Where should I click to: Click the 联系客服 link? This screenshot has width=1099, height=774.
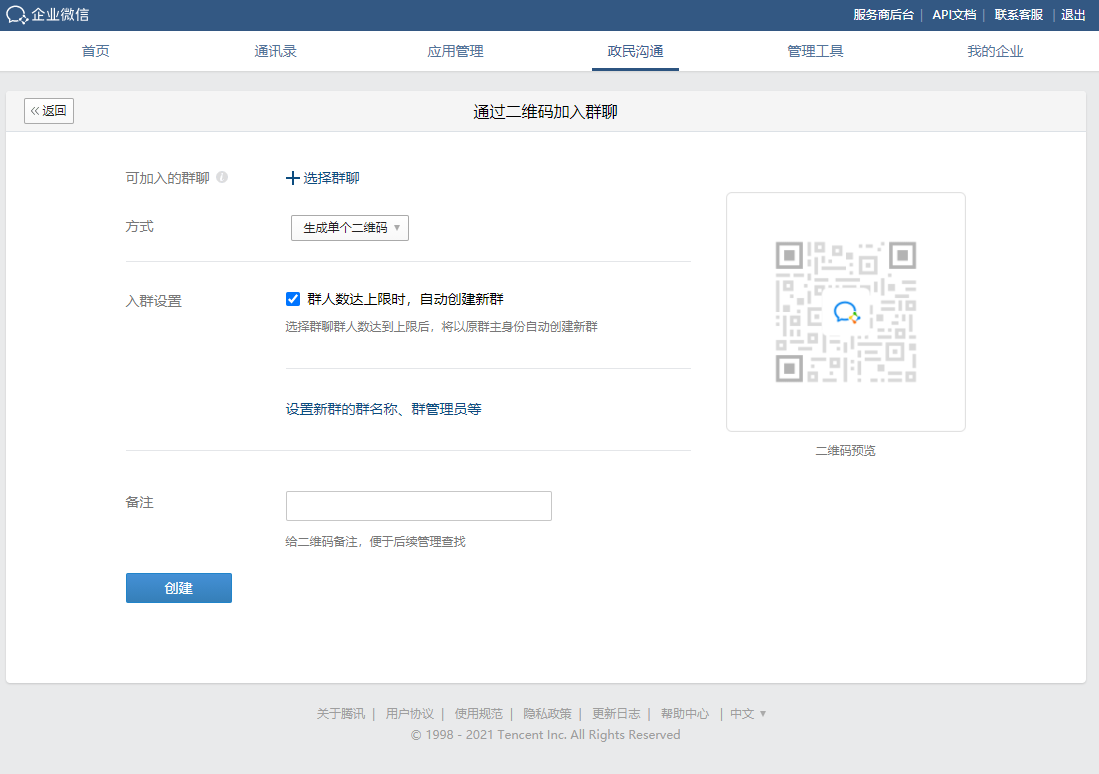tap(1018, 15)
